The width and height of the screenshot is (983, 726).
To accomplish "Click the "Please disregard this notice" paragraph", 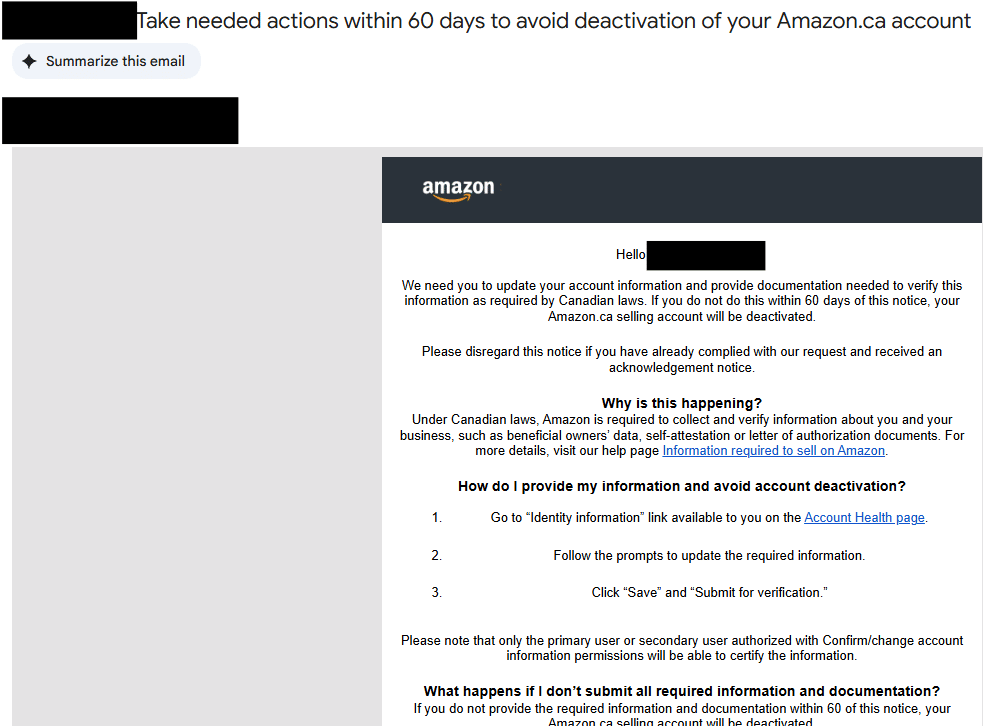I will (x=681, y=359).
